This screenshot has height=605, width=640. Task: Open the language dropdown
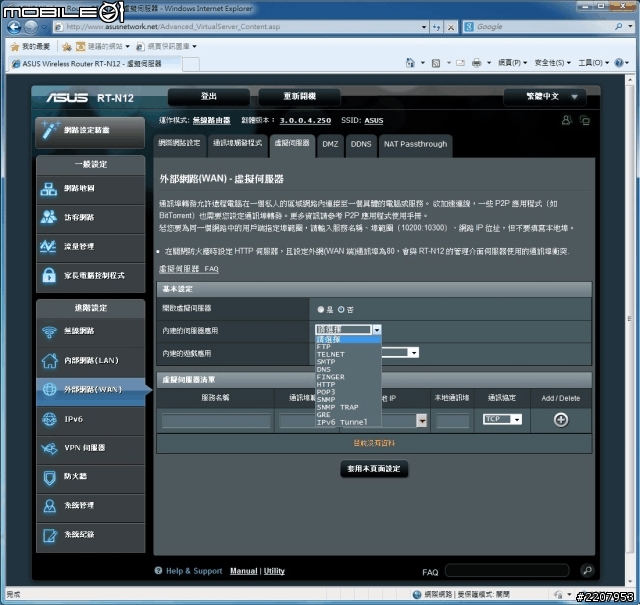coord(545,97)
